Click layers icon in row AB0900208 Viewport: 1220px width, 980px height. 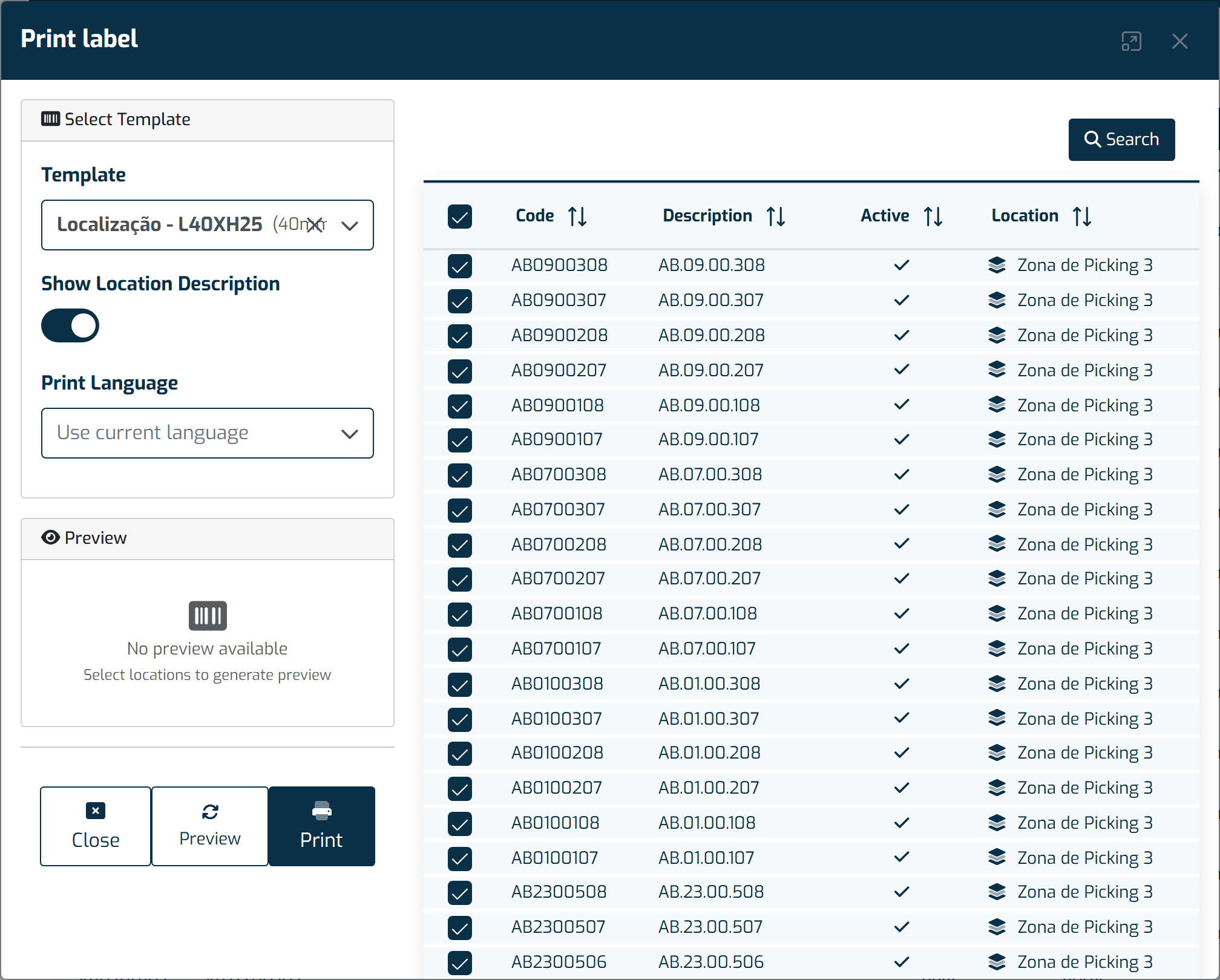997,335
